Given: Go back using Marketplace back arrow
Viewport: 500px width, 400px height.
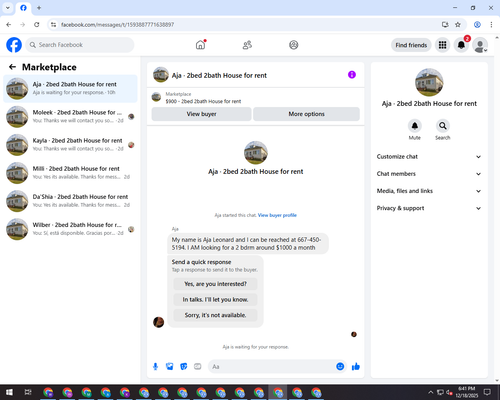Looking at the screenshot, I should pyautogui.click(x=12, y=67).
